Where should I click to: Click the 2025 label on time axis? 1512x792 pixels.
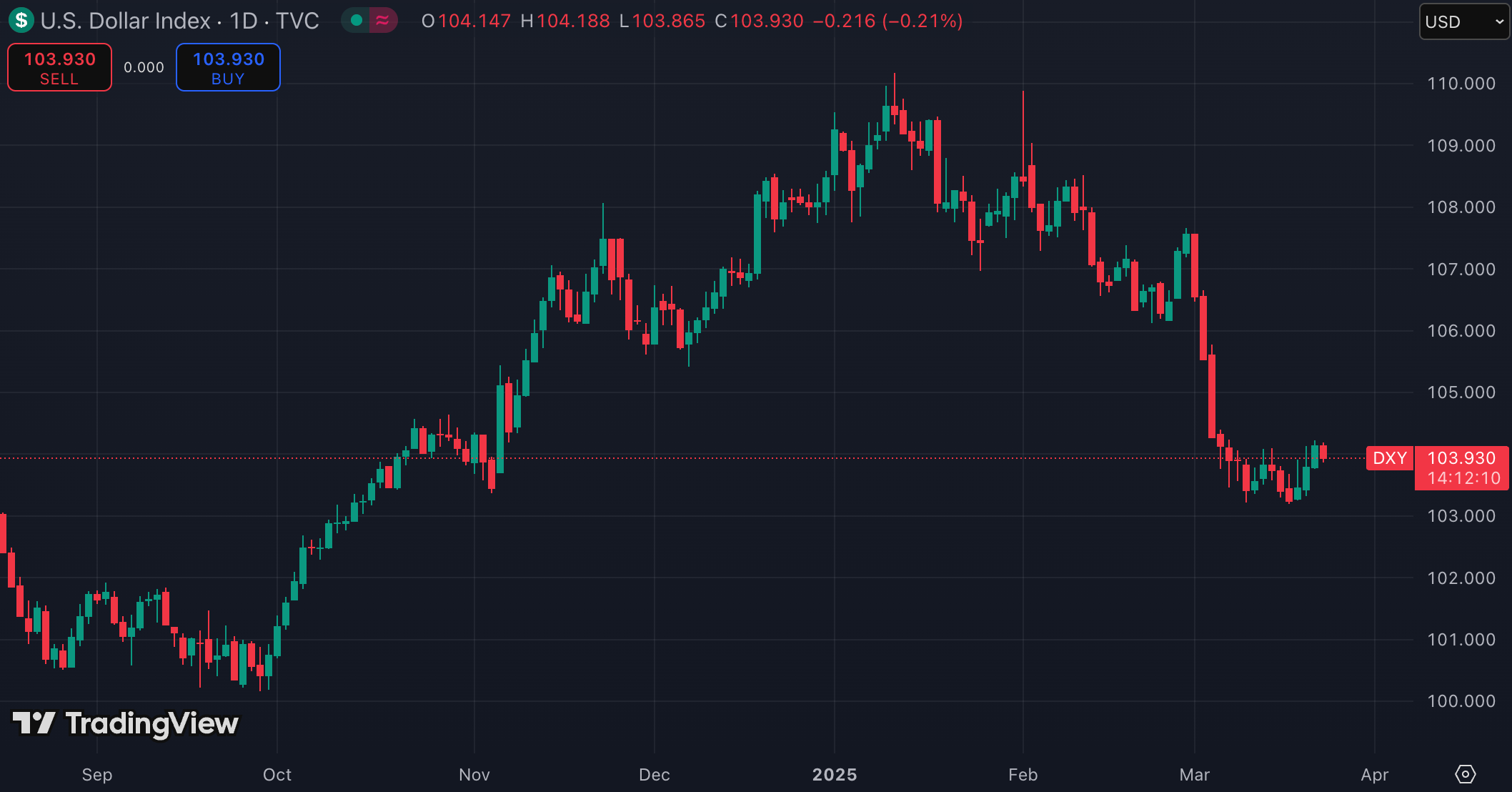835,775
